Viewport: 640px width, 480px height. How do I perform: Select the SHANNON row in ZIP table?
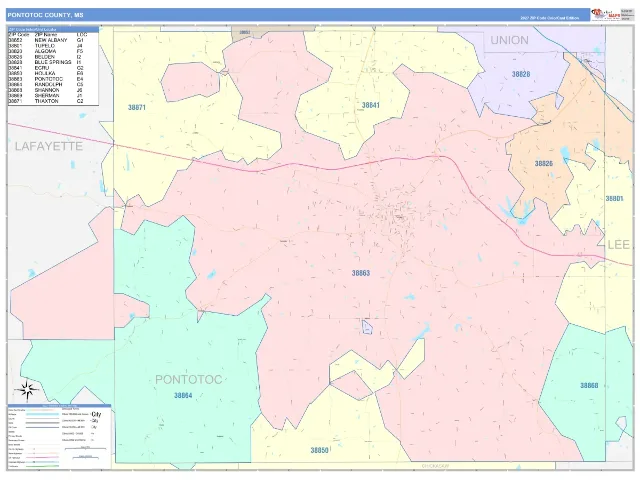click(x=48, y=90)
